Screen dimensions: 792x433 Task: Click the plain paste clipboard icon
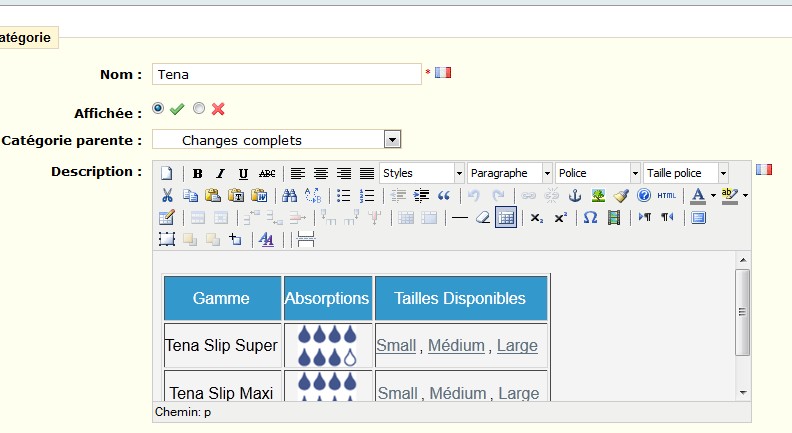213,195
